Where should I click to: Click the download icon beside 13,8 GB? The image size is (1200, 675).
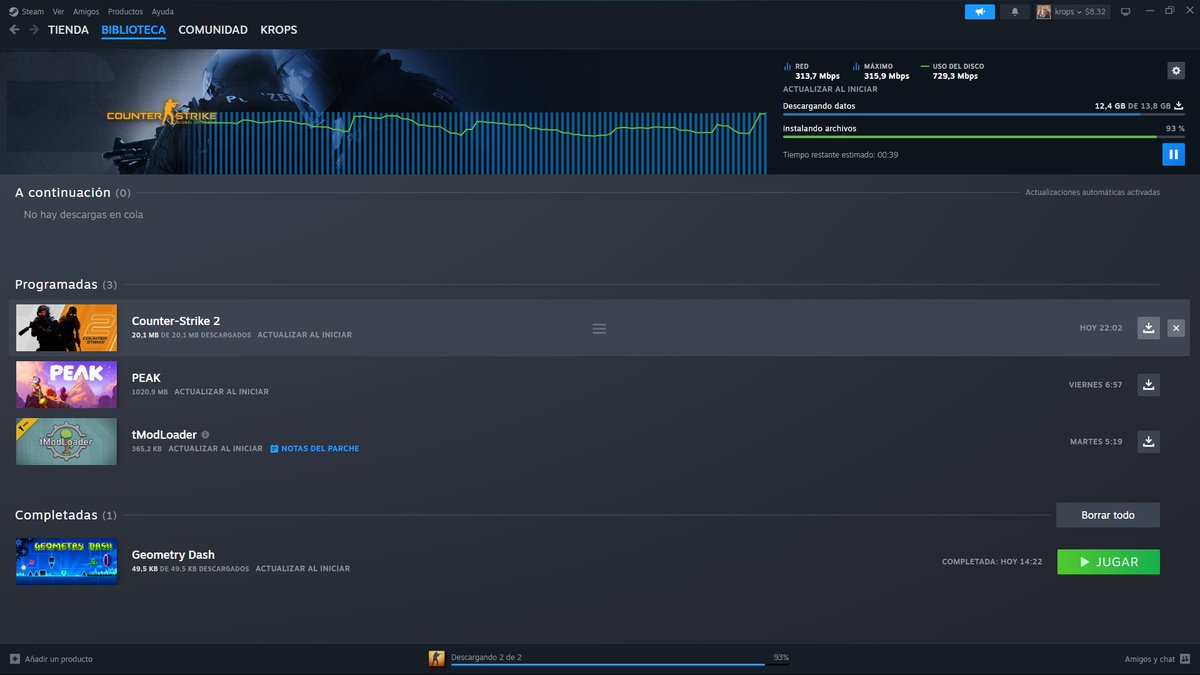pyautogui.click(x=1179, y=105)
